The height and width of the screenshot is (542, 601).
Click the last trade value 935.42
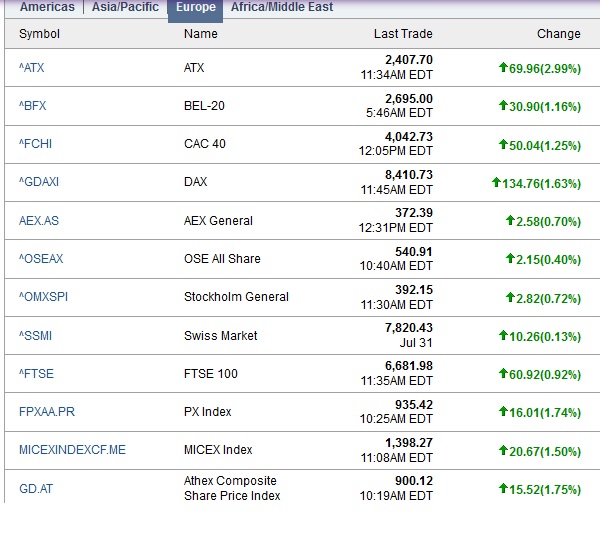pyautogui.click(x=414, y=405)
